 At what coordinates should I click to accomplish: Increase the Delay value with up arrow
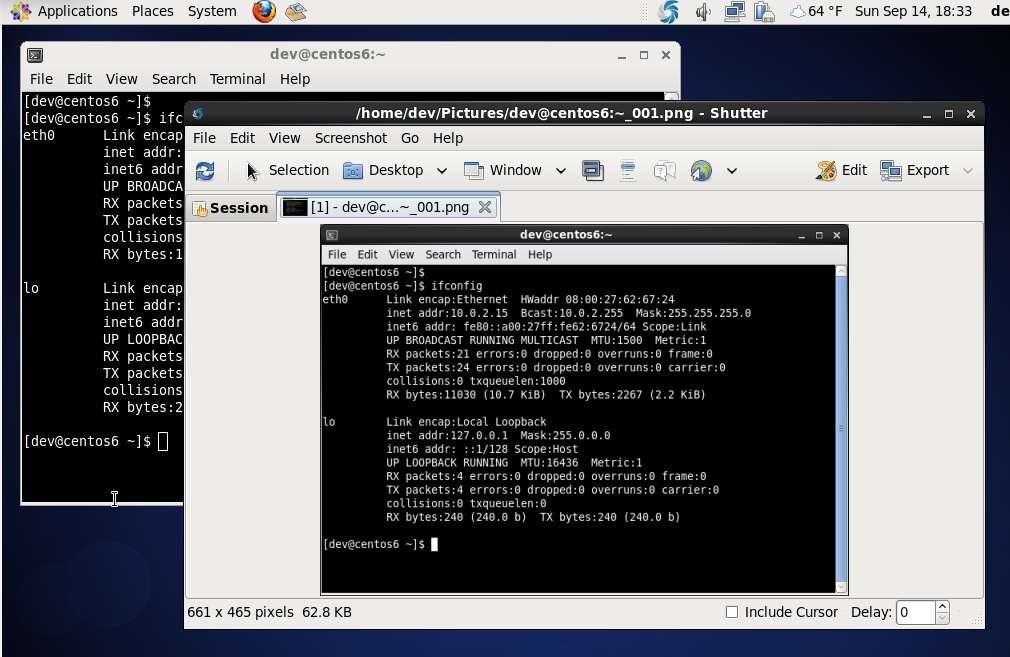coord(942,606)
